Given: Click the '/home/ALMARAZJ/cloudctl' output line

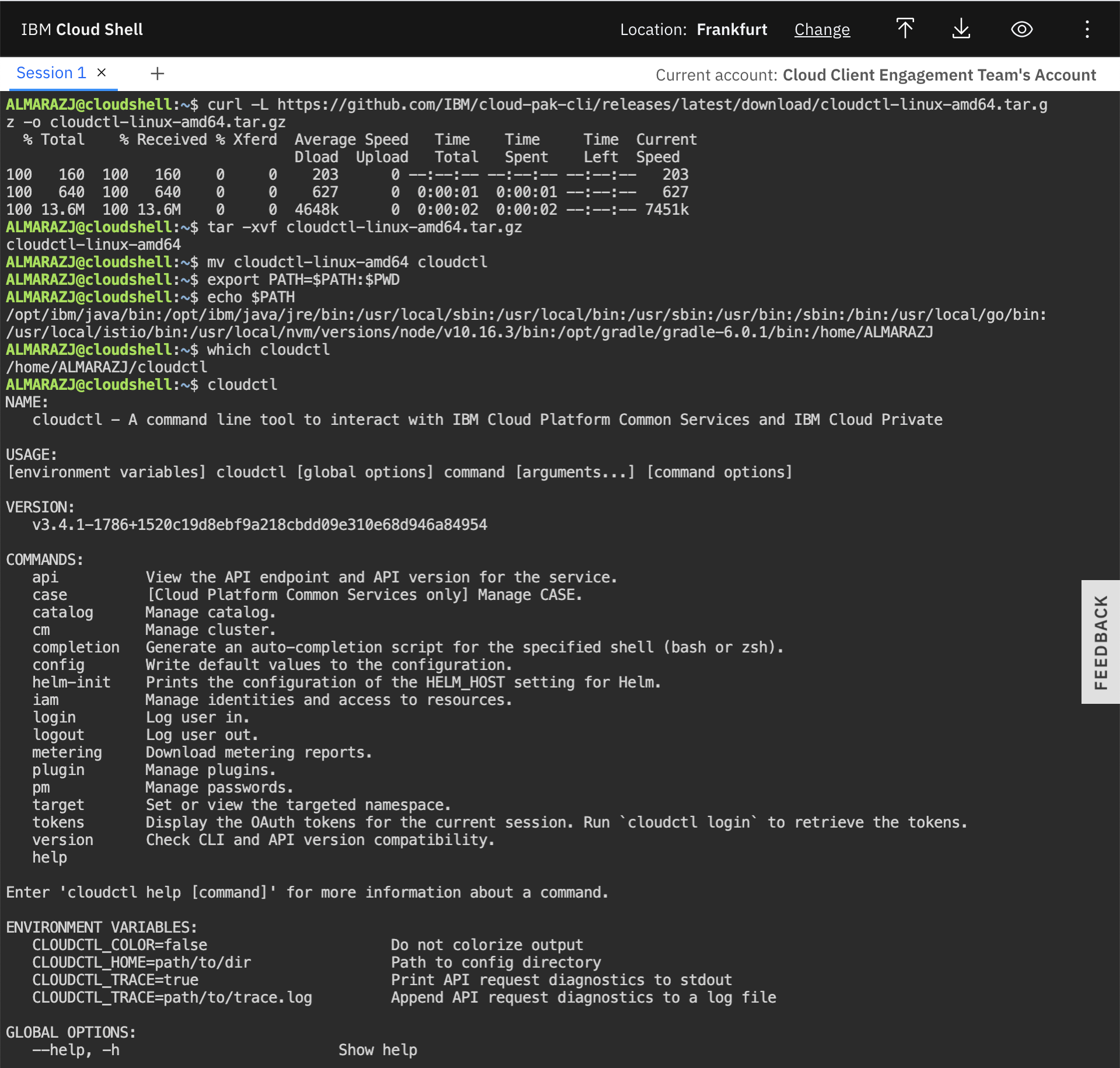Looking at the screenshot, I should [107, 368].
